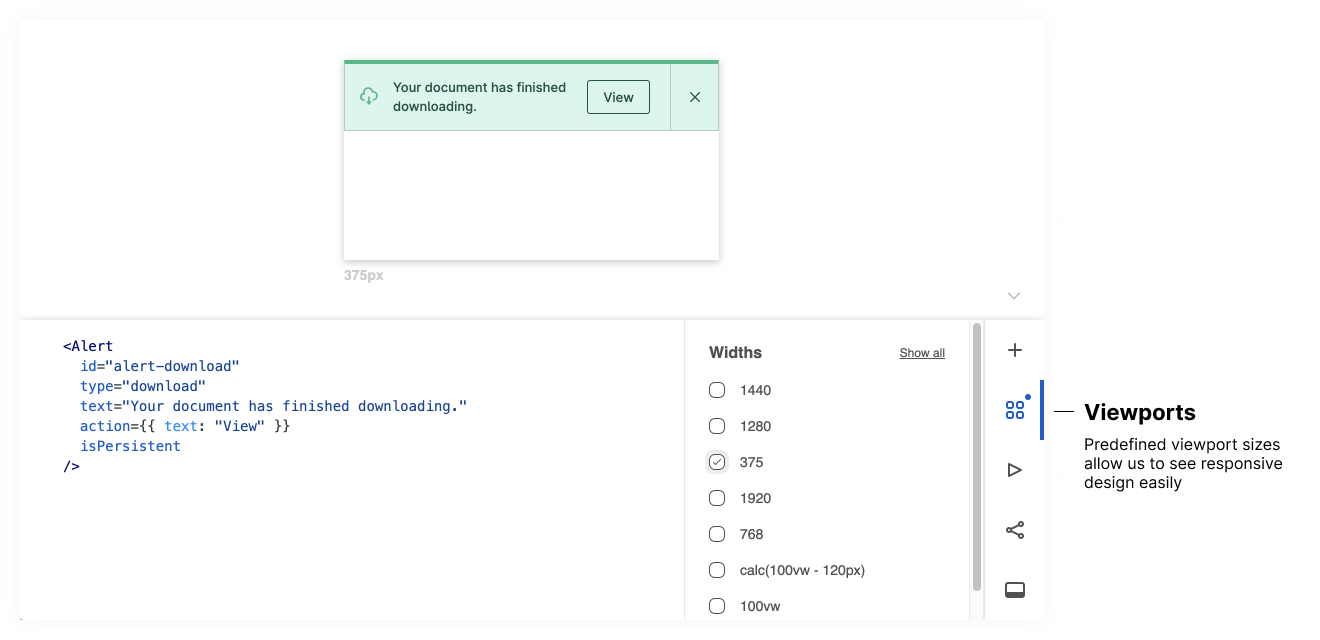Click the cloud download icon in alert

click(x=369, y=96)
